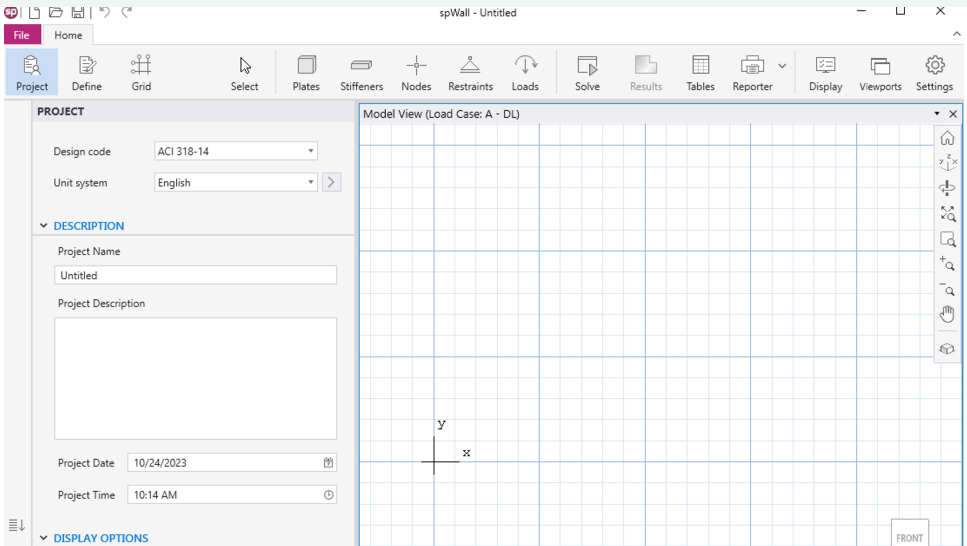The width and height of the screenshot is (967, 546).
Task: Select the pan hand tool
Action: (947, 314)
